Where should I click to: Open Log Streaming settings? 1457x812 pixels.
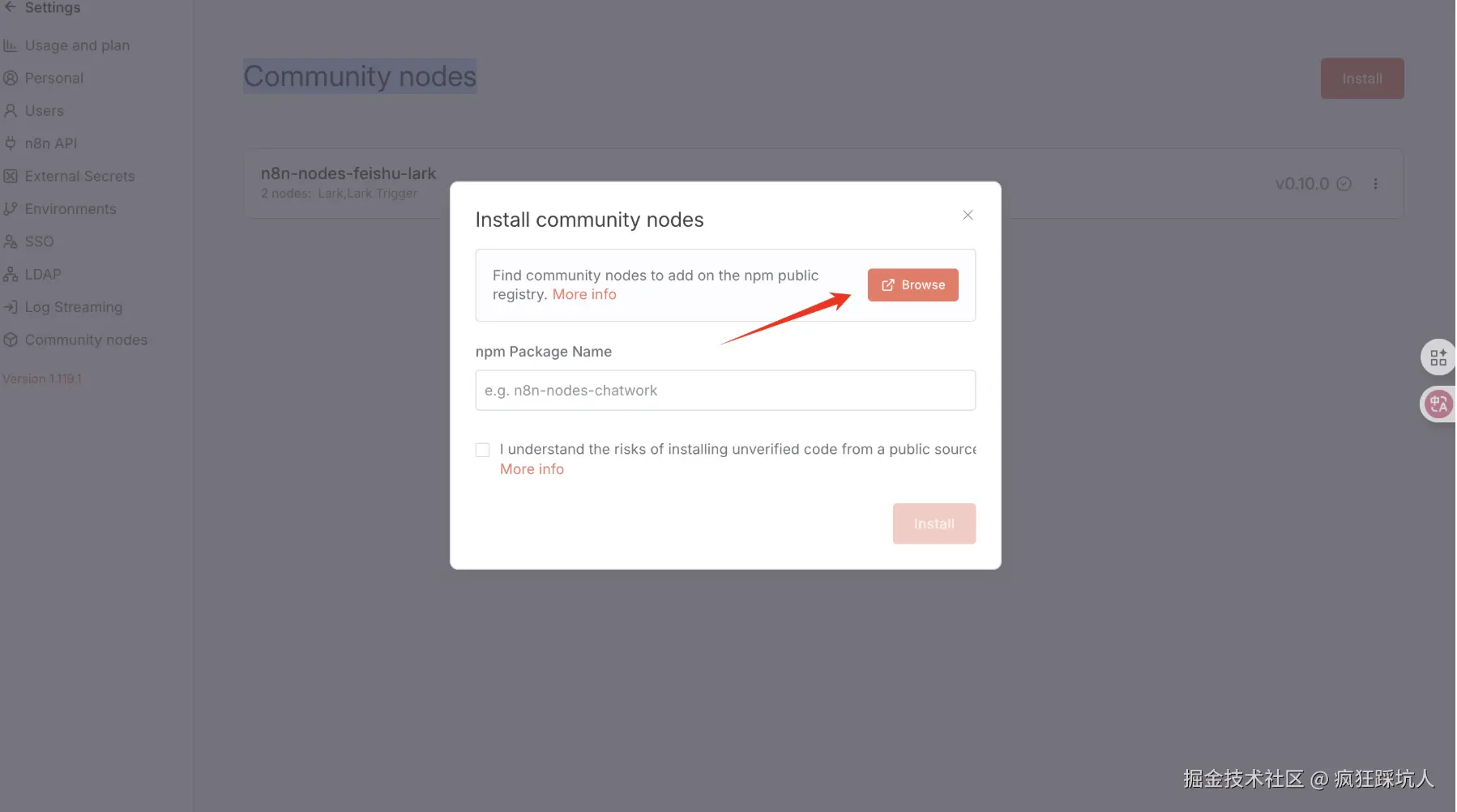[73, 307]
